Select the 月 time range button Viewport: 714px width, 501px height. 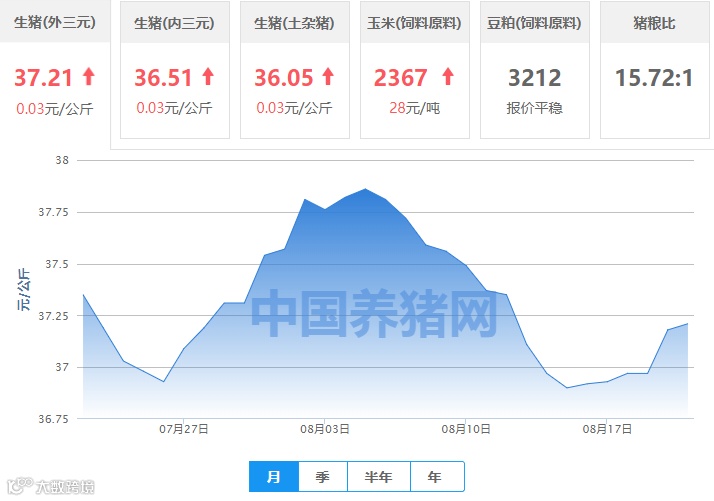(x=274, y=476)
